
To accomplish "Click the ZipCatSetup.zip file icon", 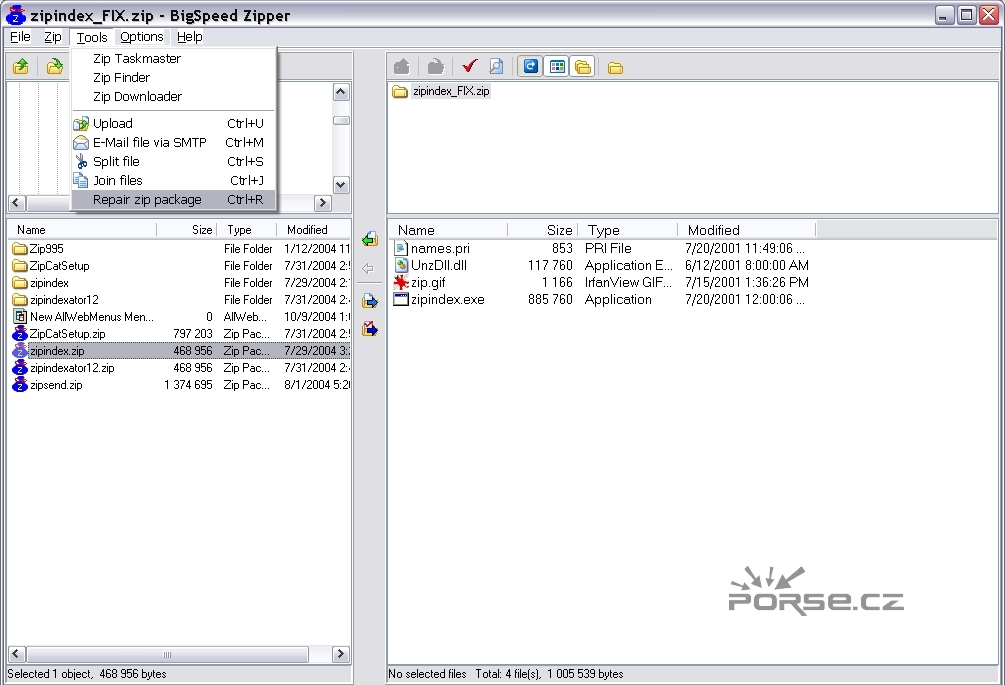I will (x=21, y=334).
